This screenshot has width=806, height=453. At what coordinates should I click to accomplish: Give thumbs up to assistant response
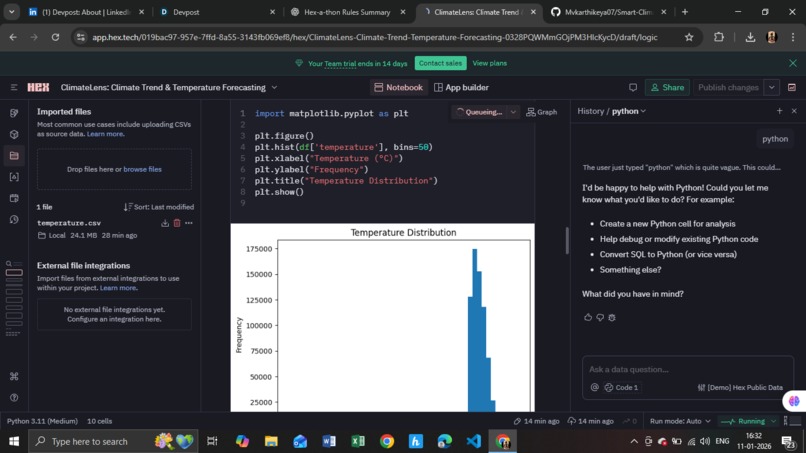tap(588, 317)
